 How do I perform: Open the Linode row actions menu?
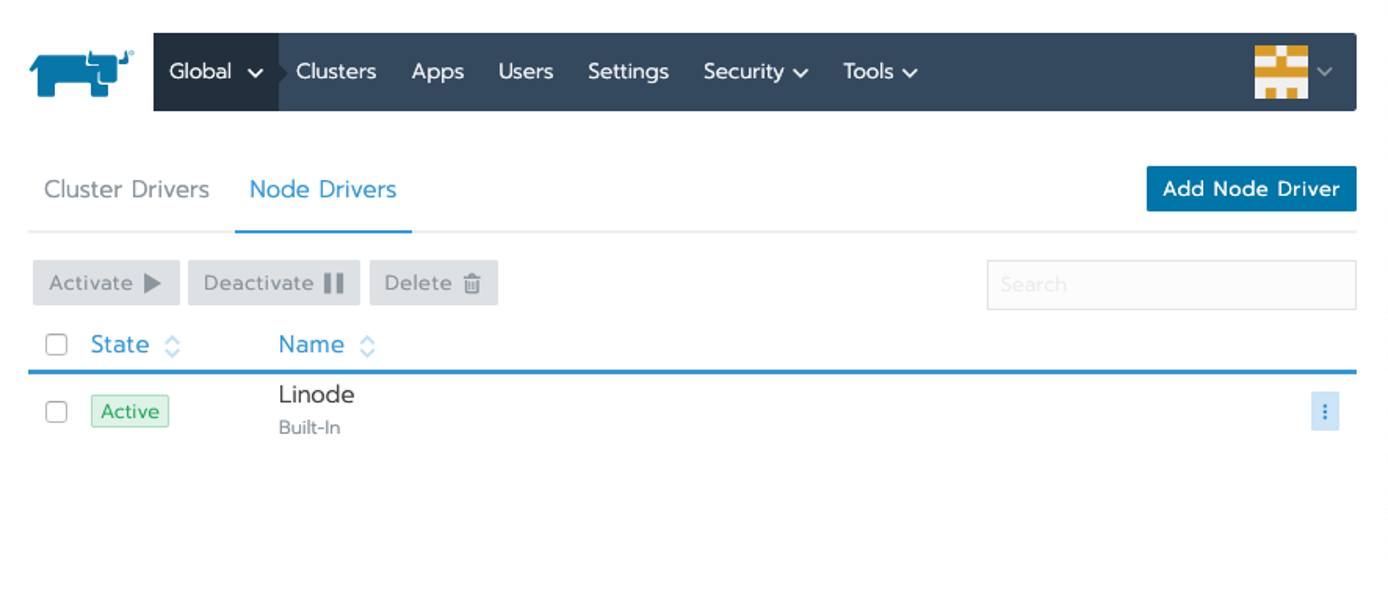(x=1325, y=411)
